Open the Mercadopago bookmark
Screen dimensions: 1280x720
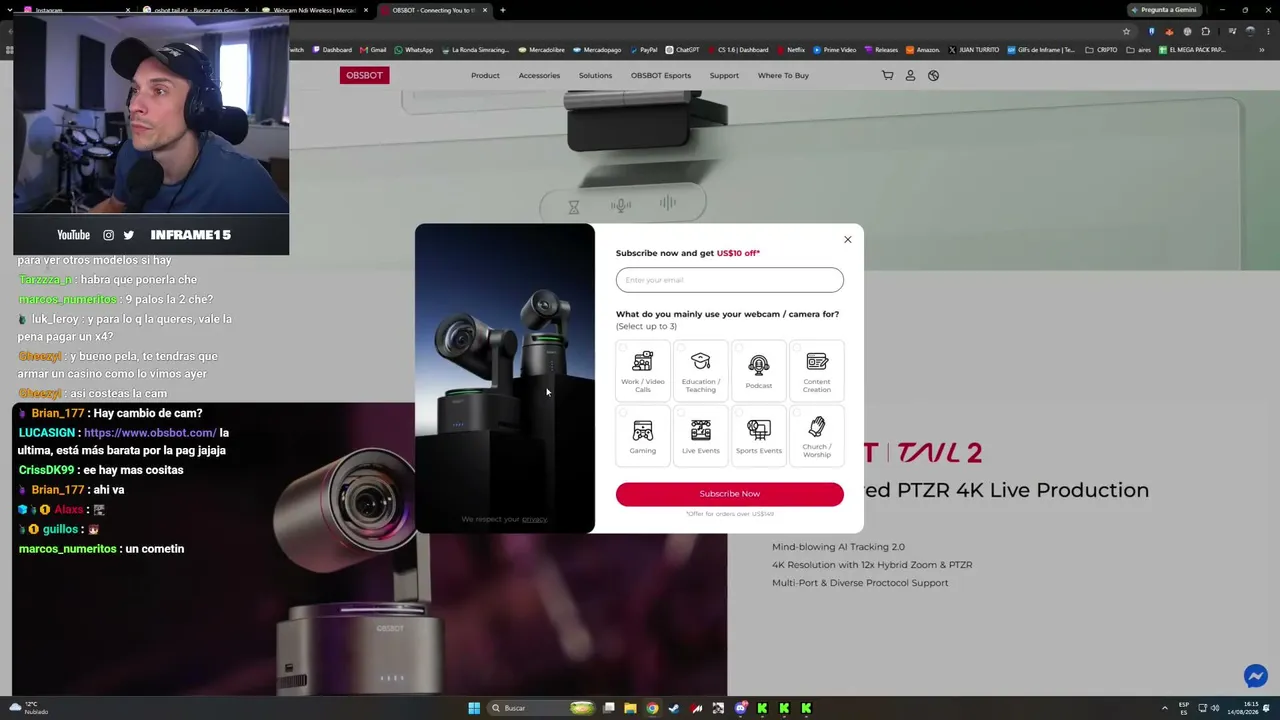(597, 50)
